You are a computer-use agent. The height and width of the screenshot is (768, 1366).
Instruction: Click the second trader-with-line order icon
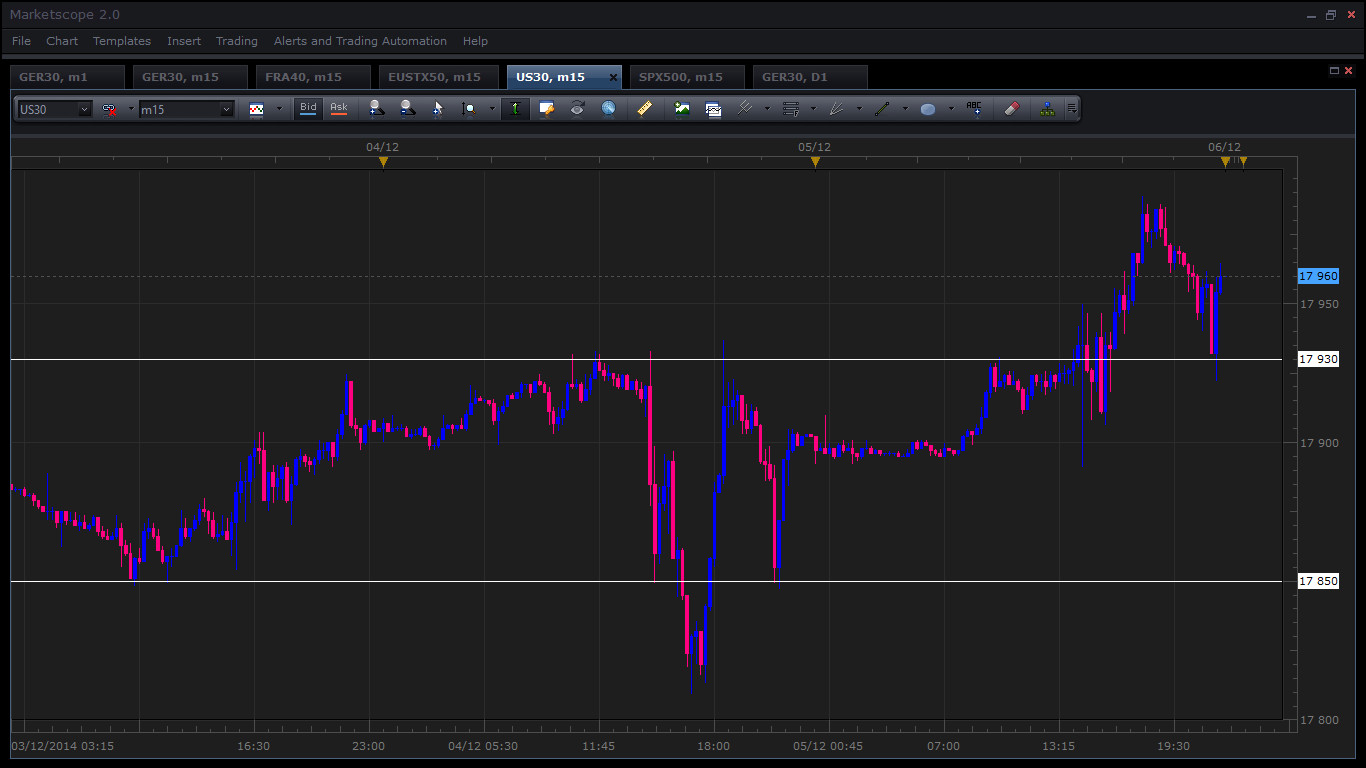click(x=407, y=109)
